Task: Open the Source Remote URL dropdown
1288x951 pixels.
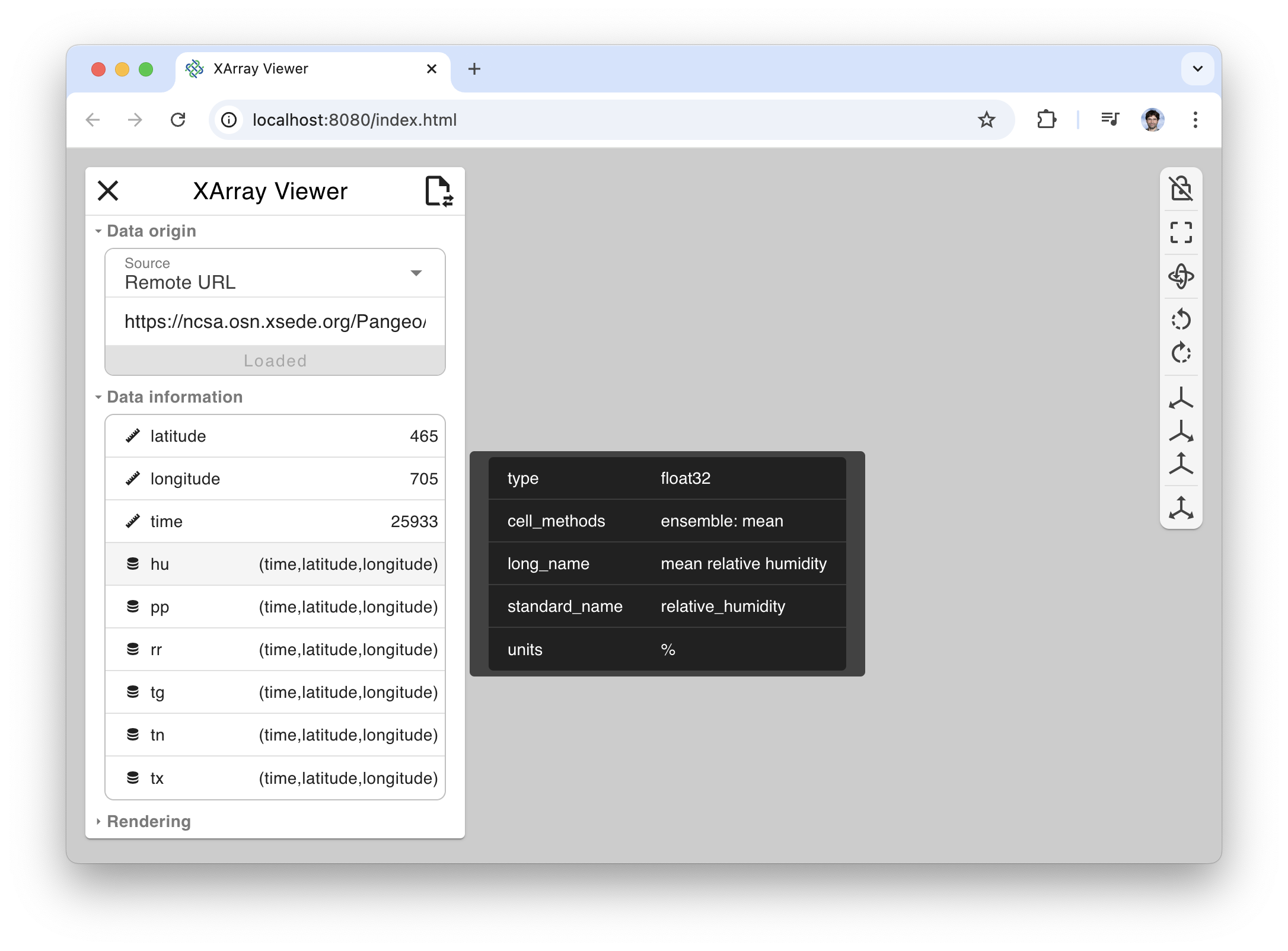Action: point(275,273)
